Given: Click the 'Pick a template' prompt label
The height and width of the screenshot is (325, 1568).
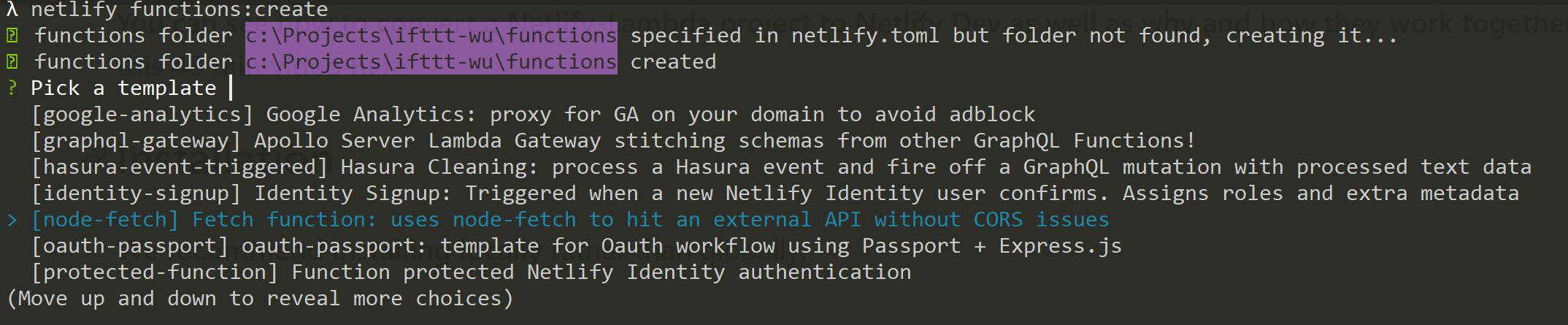Looking at the screenshot, I should [x=123, y=88].
